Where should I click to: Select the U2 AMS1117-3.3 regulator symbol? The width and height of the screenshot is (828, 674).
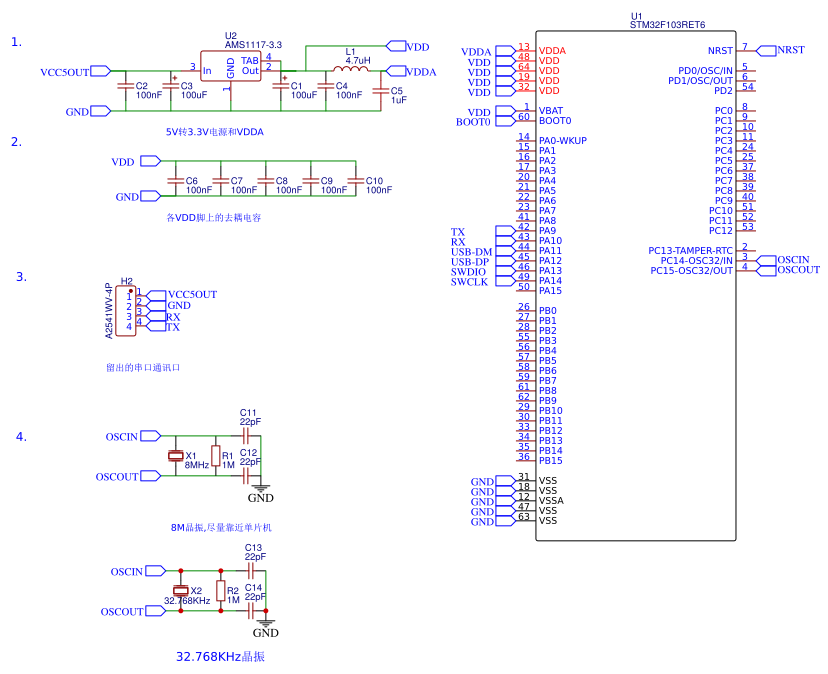[x=230, y=66]
